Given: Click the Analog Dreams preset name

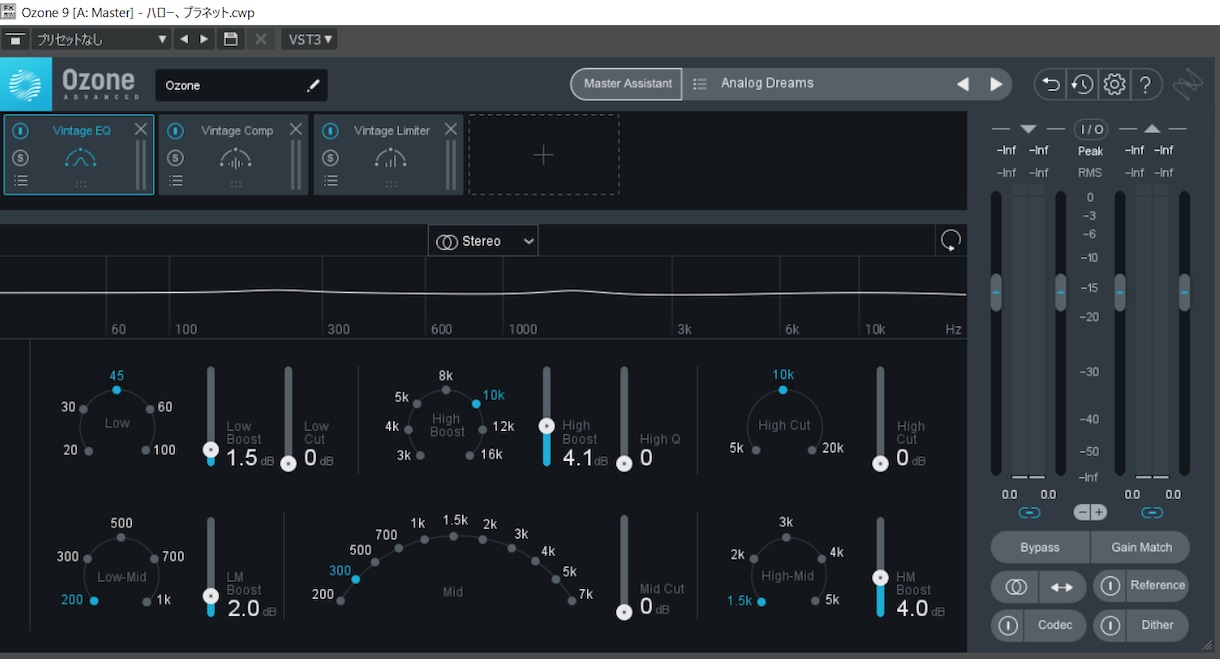Looking at the screenshot, I should click(x=768, y=84).
